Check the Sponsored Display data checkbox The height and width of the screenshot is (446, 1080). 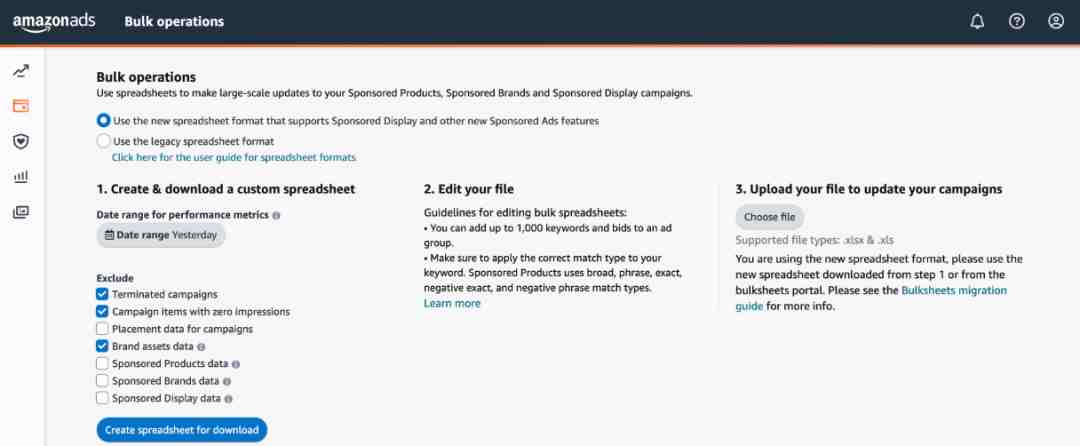tap(102, 398)
